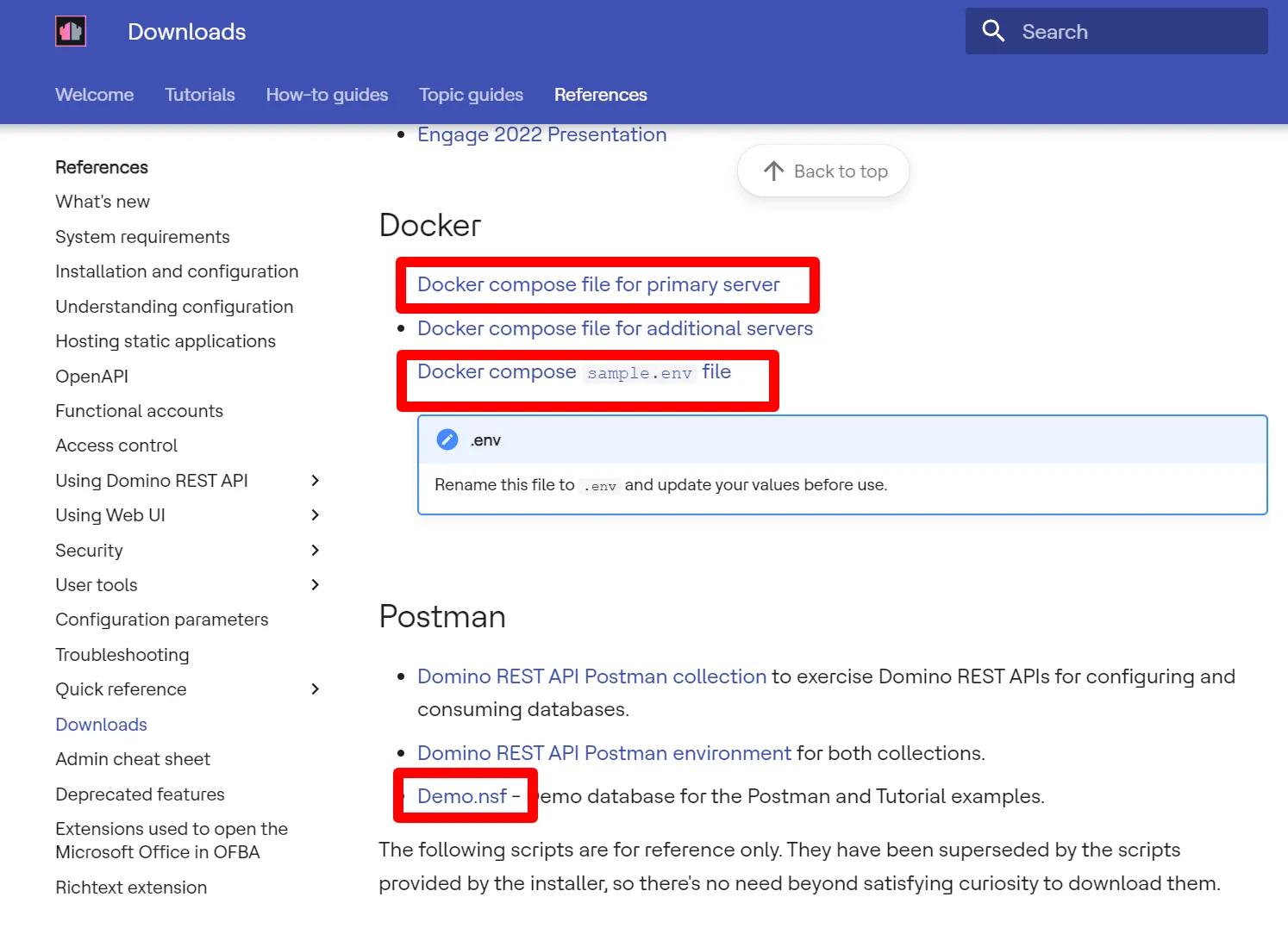Viewport: 1288px width, 947px height.
Task: Open the Docker compose file for additional servers
Action: pyautogui.click(x=615, y=328)
